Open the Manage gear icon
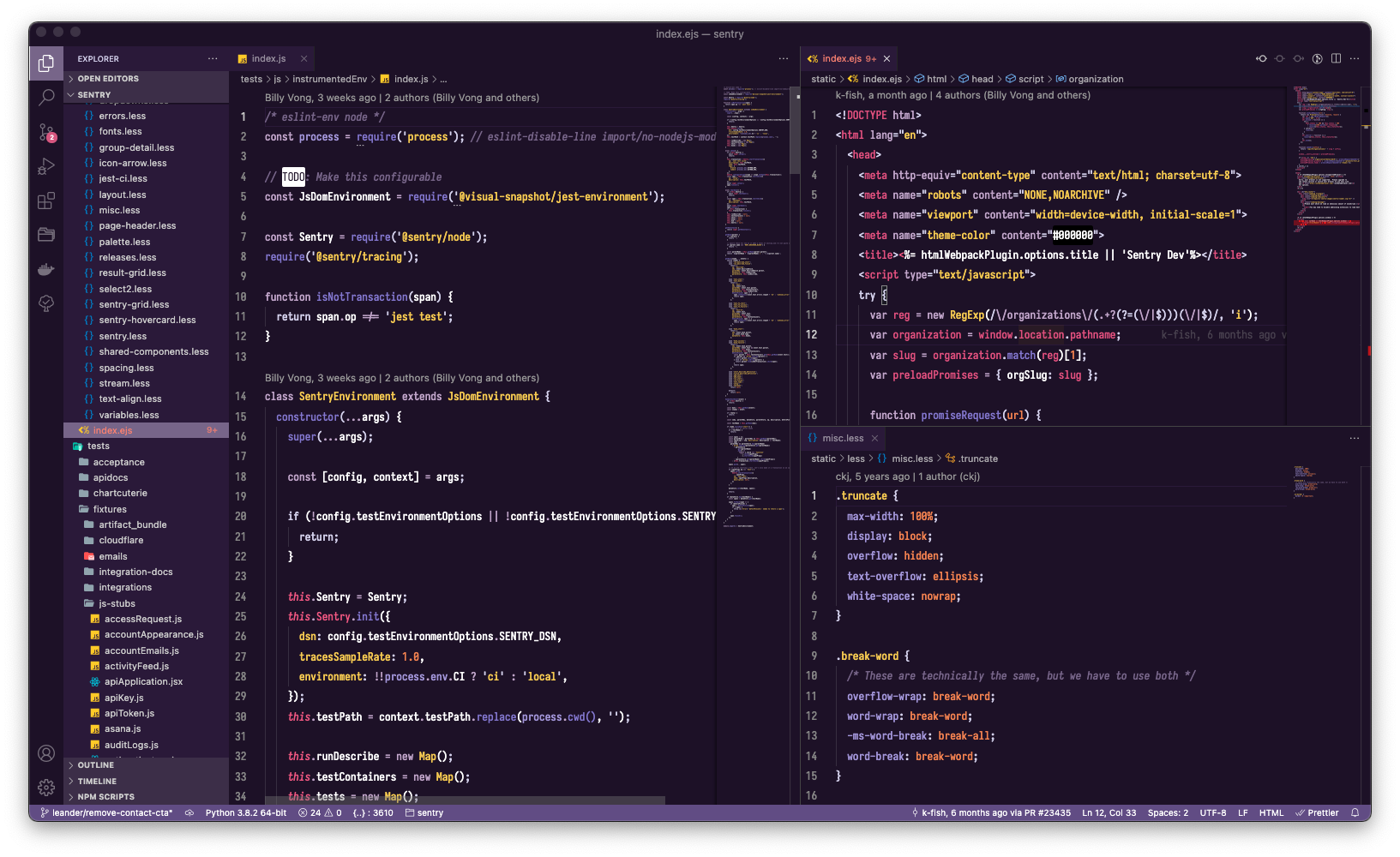The image size is (1400, 857). pos(46,787)
